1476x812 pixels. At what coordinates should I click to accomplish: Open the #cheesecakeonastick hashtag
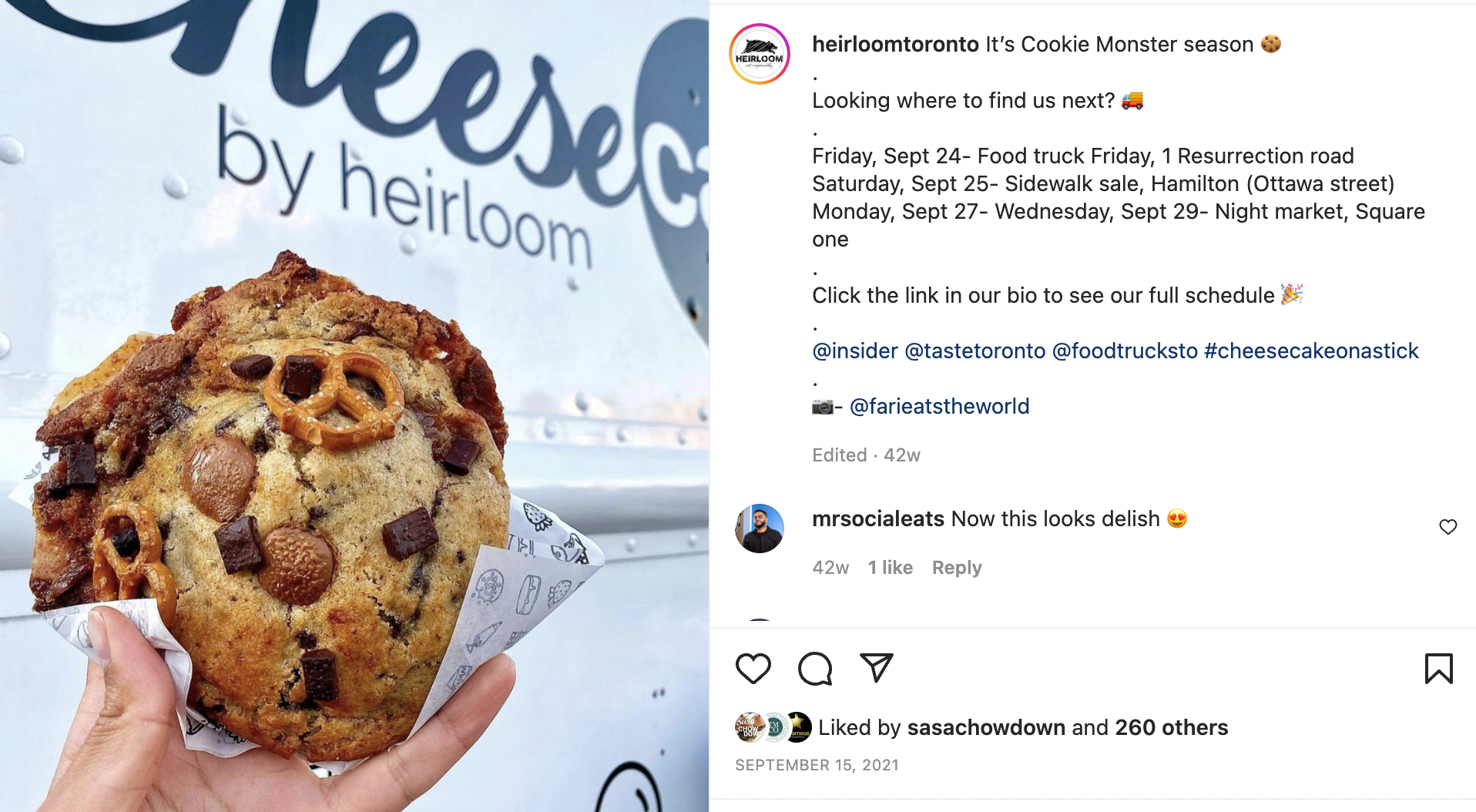coord(1311,351)
